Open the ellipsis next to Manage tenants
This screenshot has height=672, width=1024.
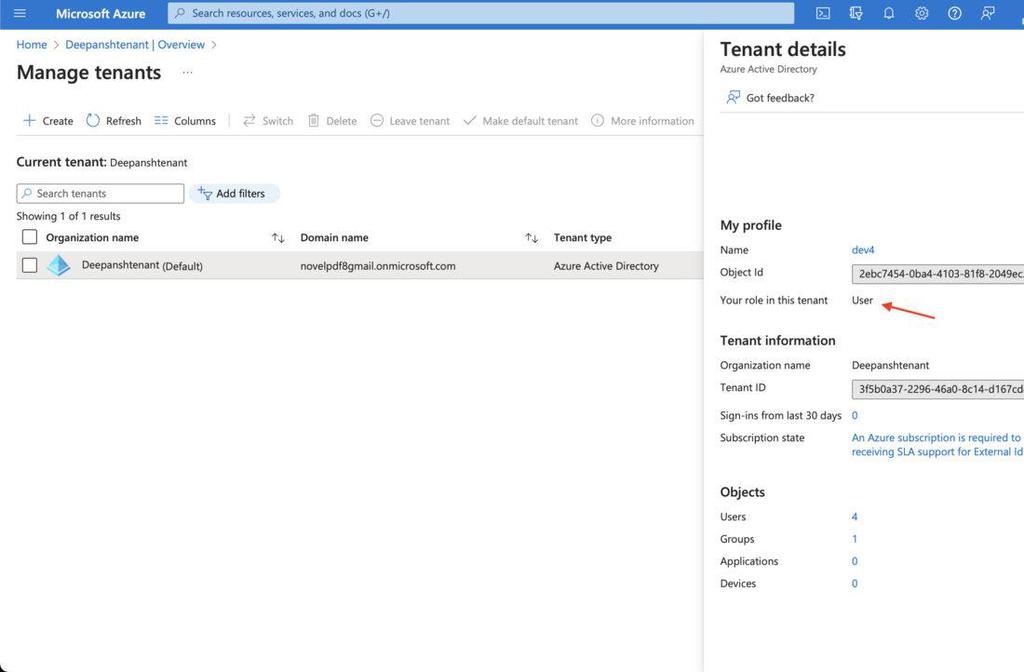click(x=187, y=72)
